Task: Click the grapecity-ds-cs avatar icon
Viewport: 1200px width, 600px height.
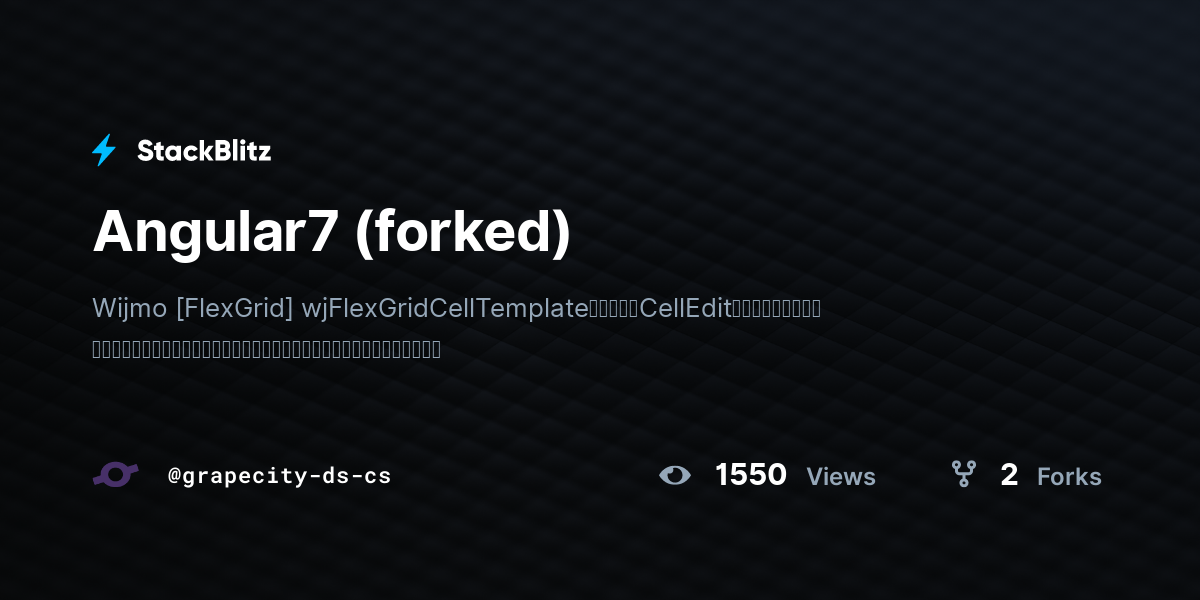Action: click(x=115, y=475)
